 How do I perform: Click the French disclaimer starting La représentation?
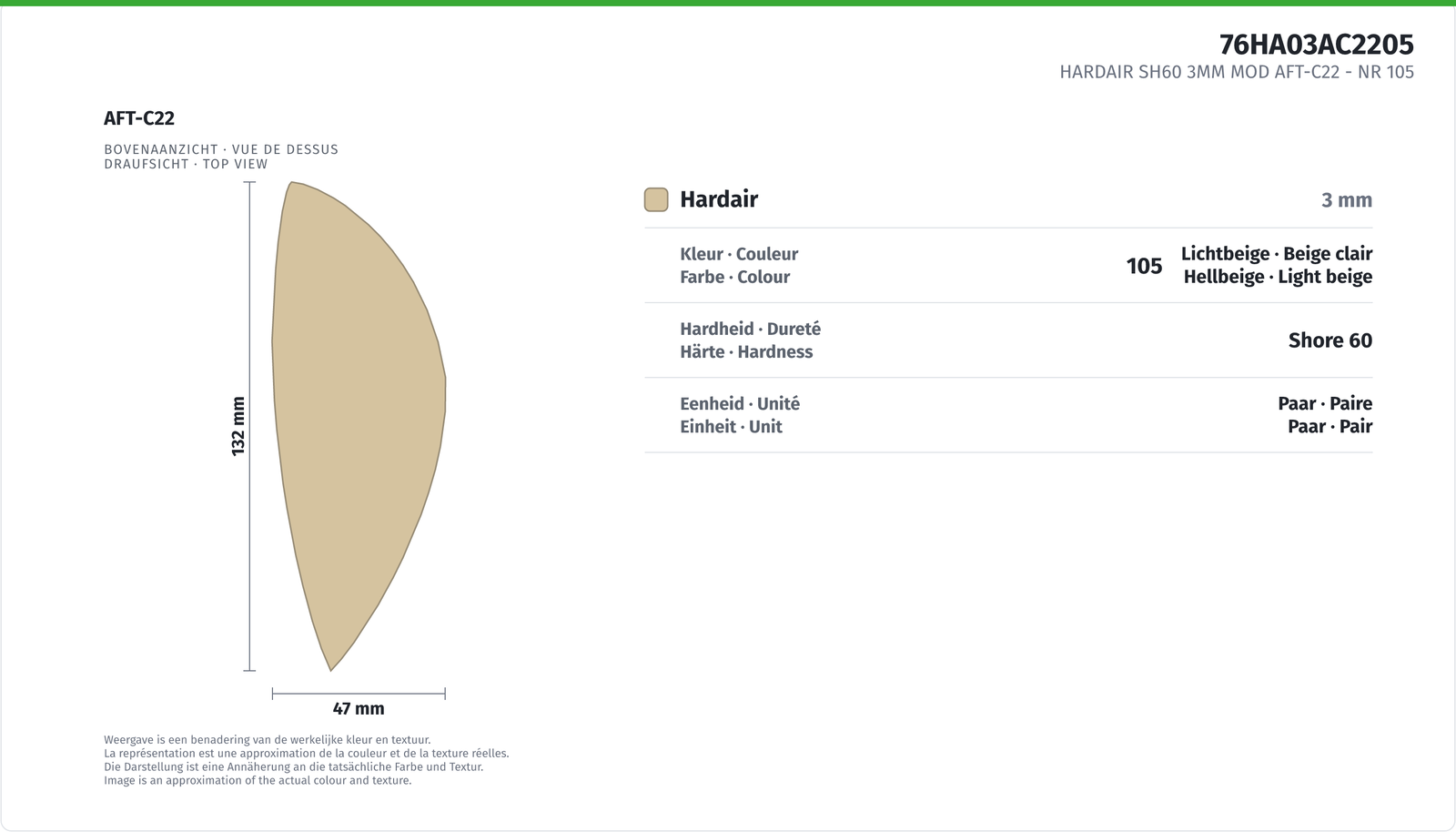click(307, 754)
